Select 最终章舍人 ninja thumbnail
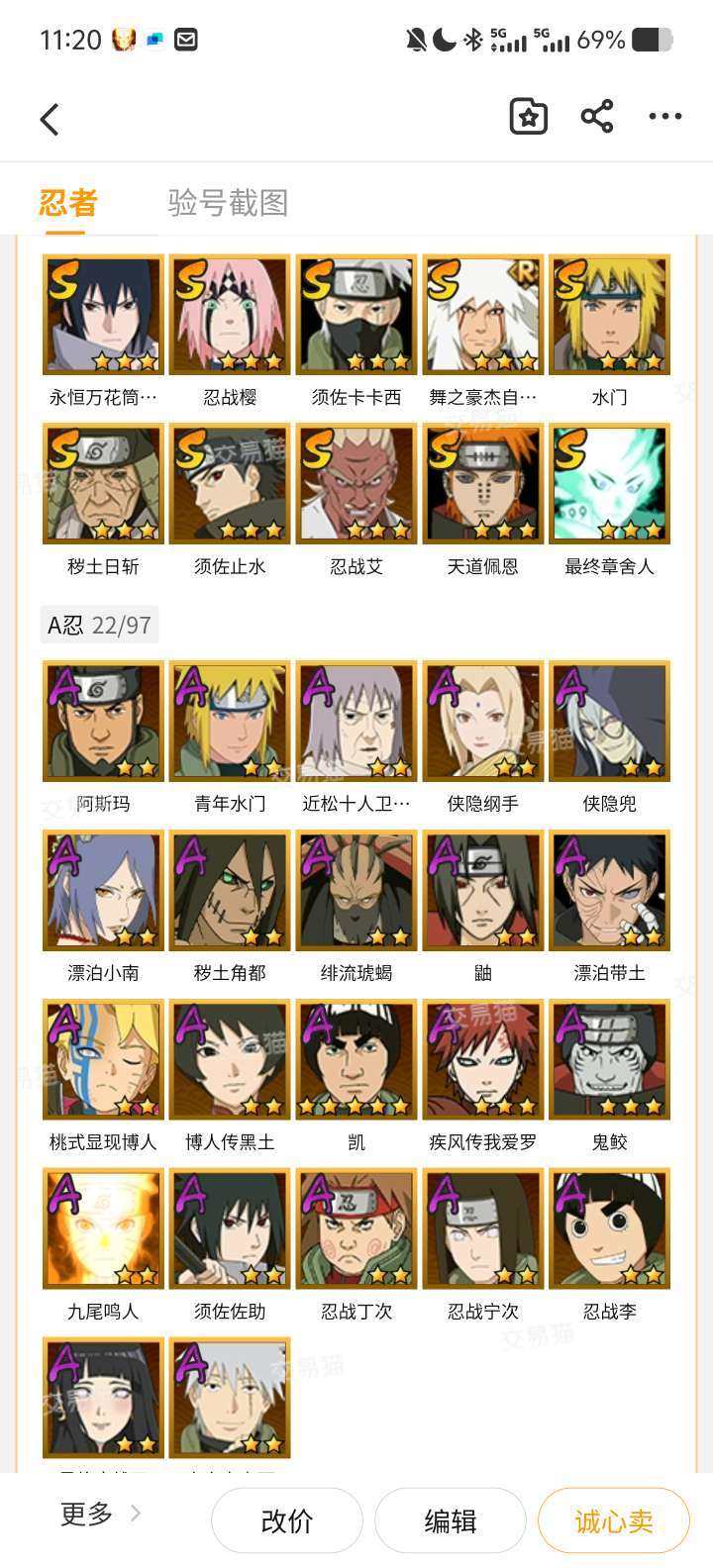Image resolution: width=713 pixels, height=1568 pixels. [x=610, y=484]
